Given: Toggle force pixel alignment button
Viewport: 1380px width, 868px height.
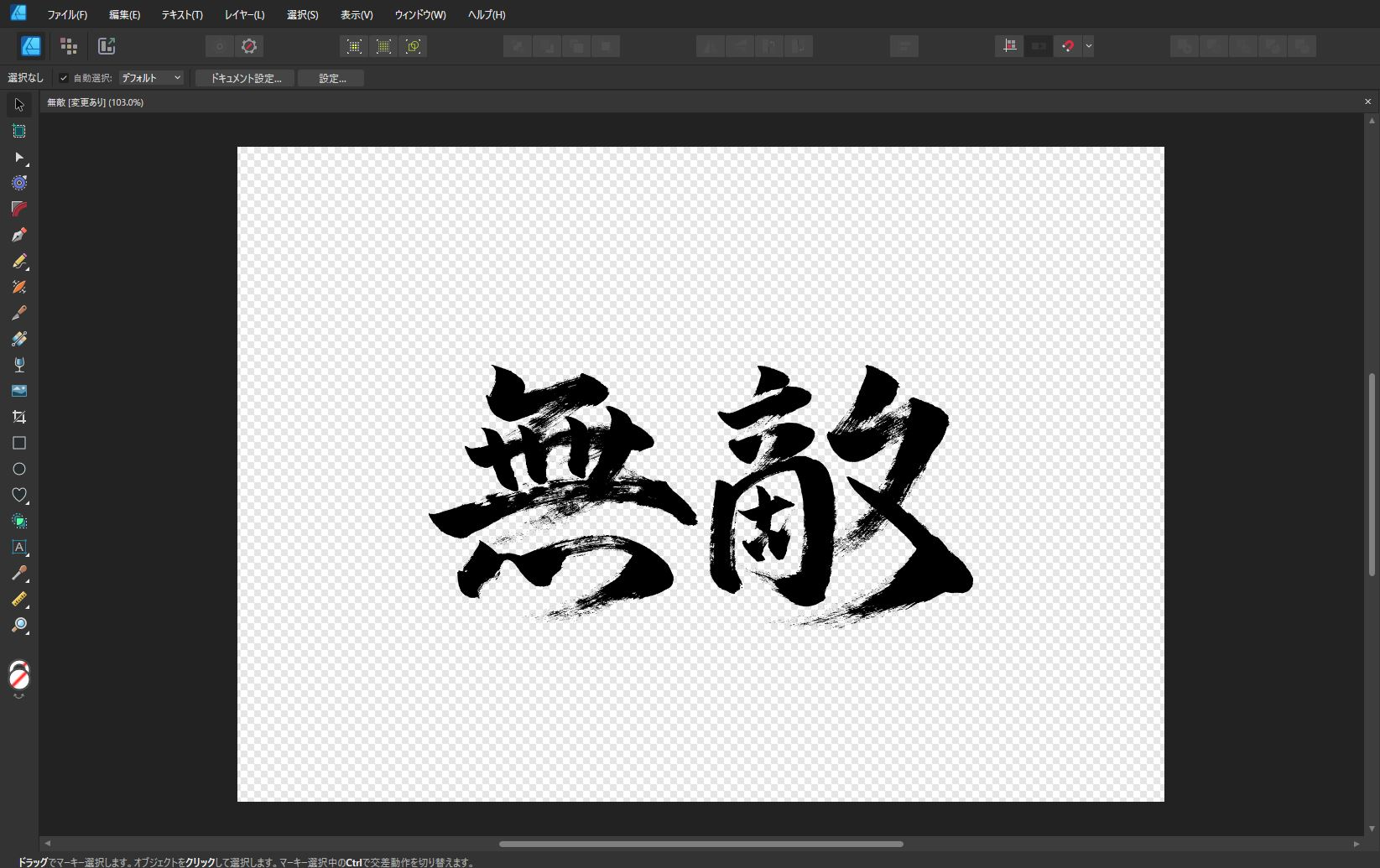Looking at the screenshot, I should coord(1009,46).
